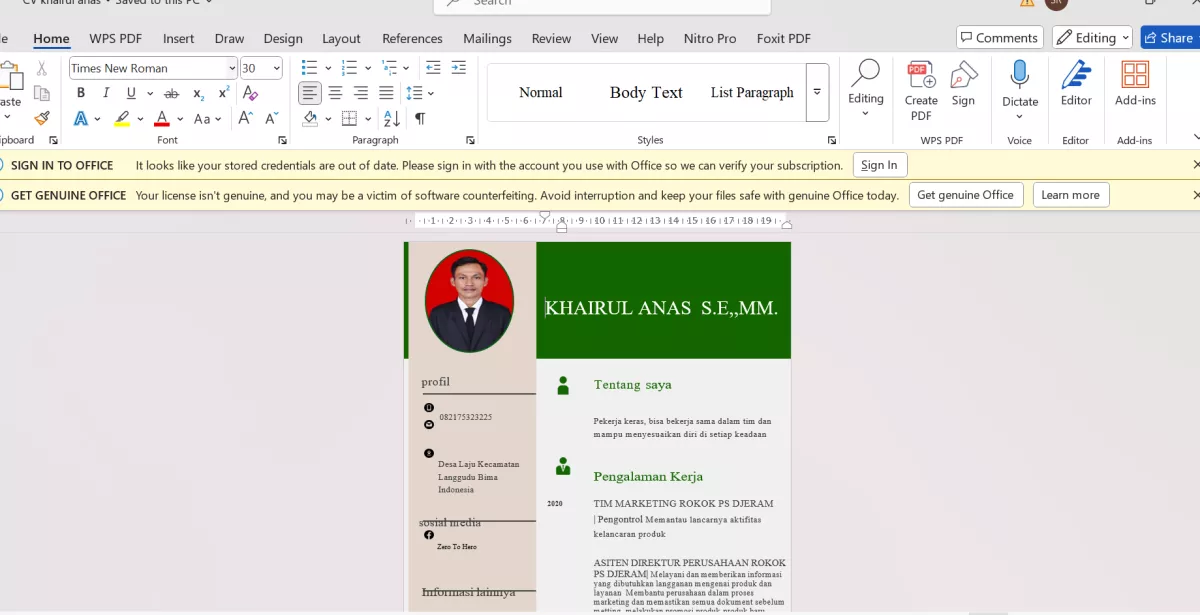Click the Create PDF icon

coord(921,90)
